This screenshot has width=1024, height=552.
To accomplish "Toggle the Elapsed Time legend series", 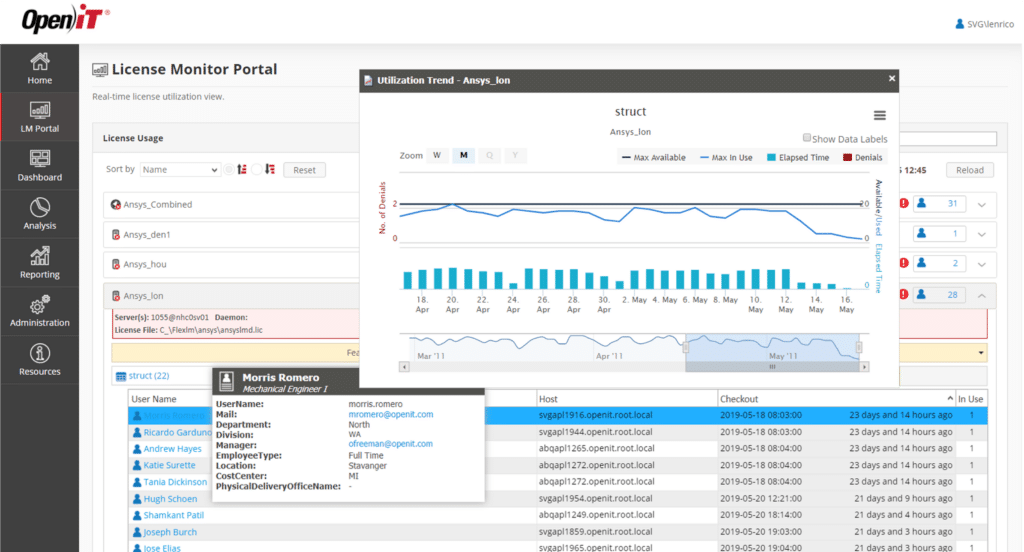I will pos(797,158).
